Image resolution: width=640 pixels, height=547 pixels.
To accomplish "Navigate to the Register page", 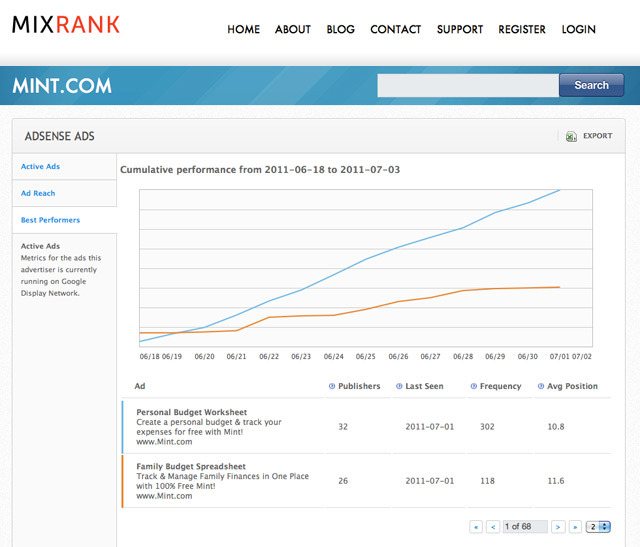I will (522, 30).
